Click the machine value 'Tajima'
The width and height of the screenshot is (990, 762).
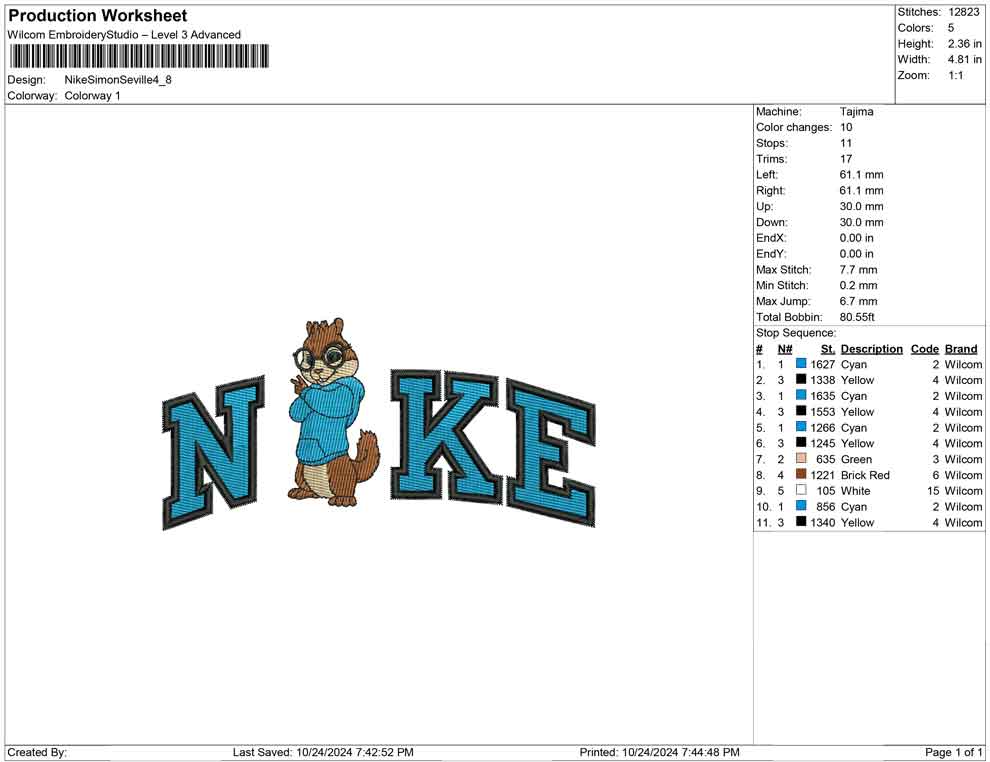point(856,112)
